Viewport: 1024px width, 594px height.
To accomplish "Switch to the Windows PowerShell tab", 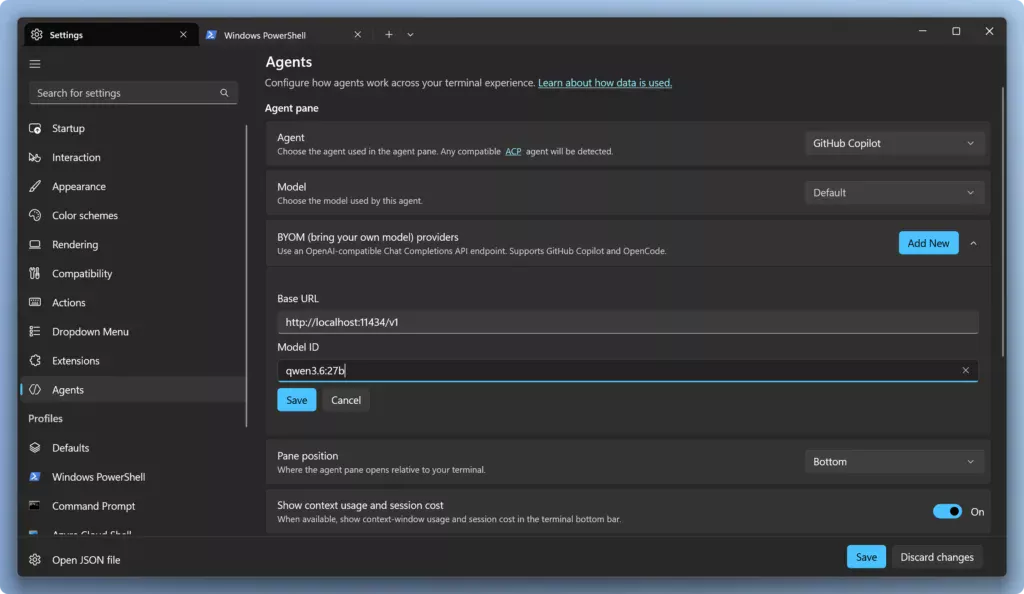I will (x=284, y=35).
